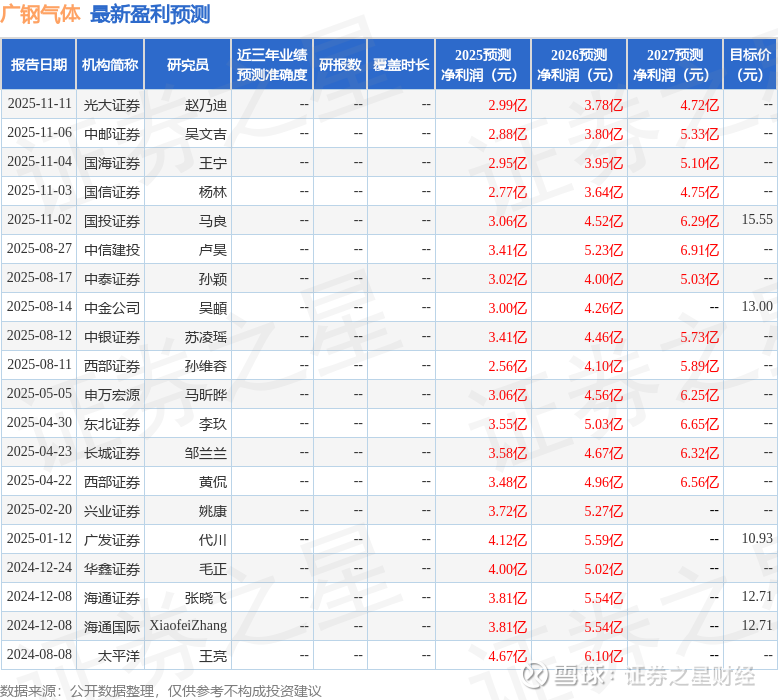Viewport: 778px width, 700px height.
Task: Select the 报告日期 column header
Action: click(x=39, y=64)
